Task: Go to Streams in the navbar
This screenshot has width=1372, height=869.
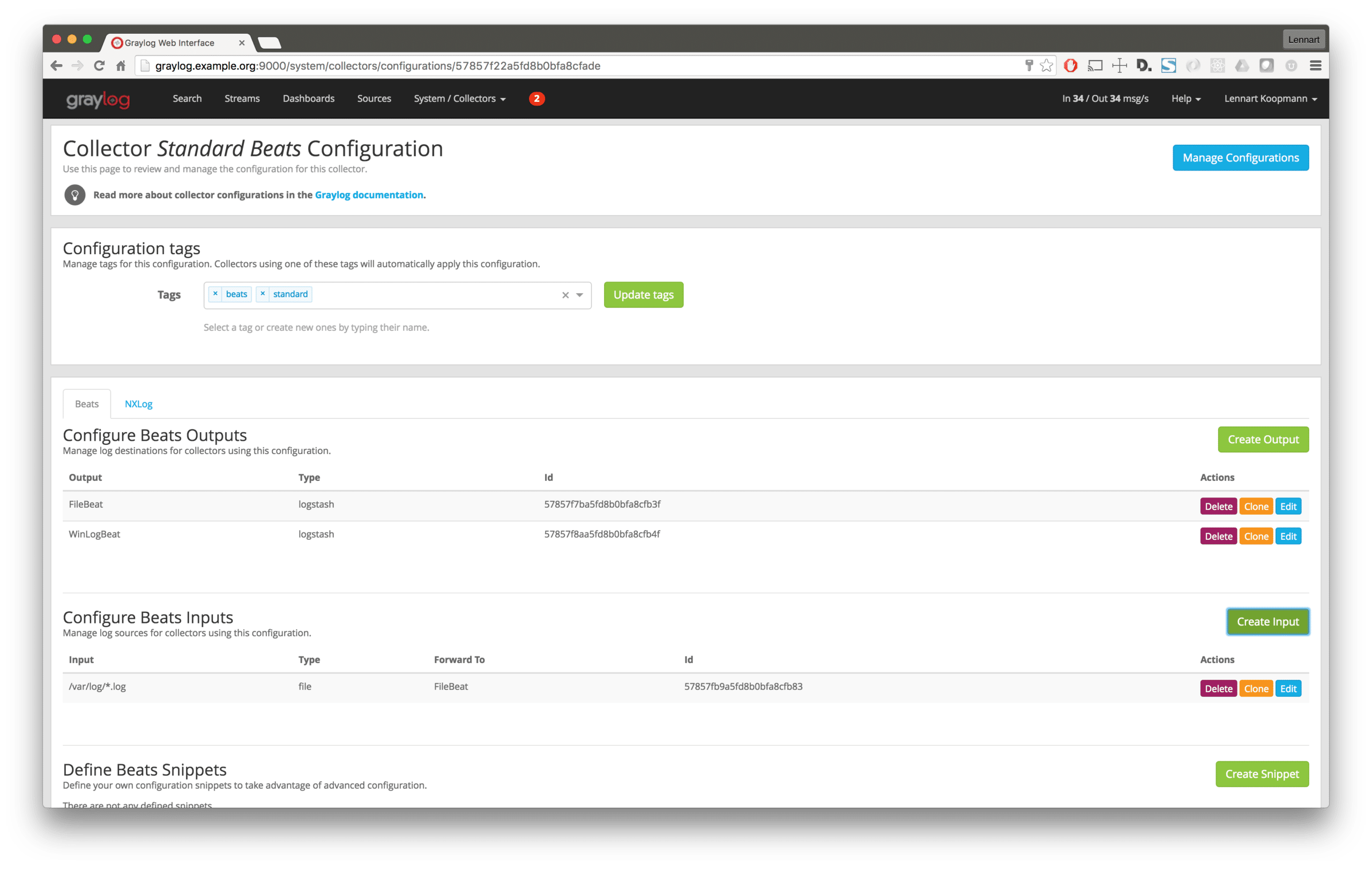Action: coord(242,99)
